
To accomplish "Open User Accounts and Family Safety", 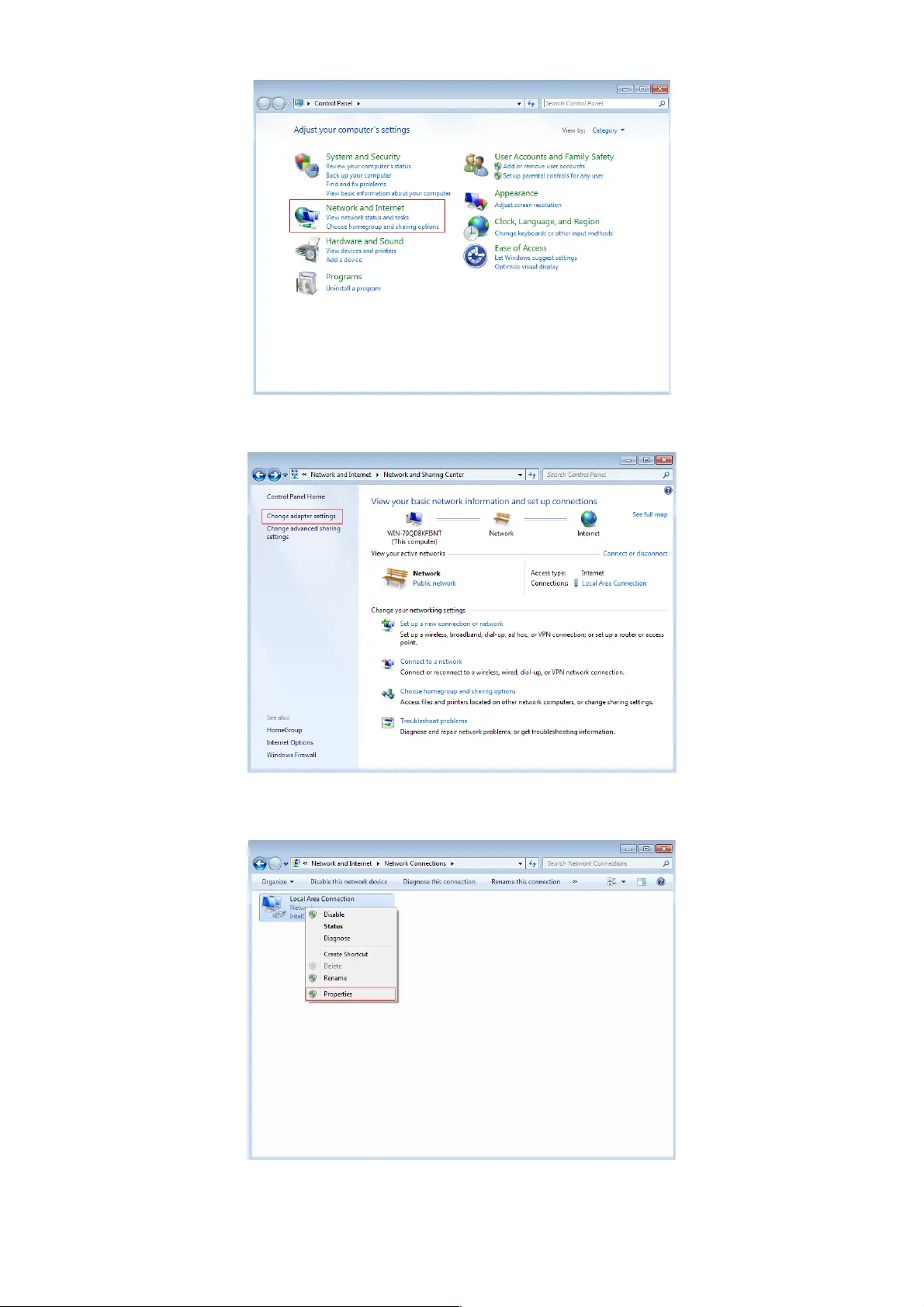I will click(x=554, y=157).
